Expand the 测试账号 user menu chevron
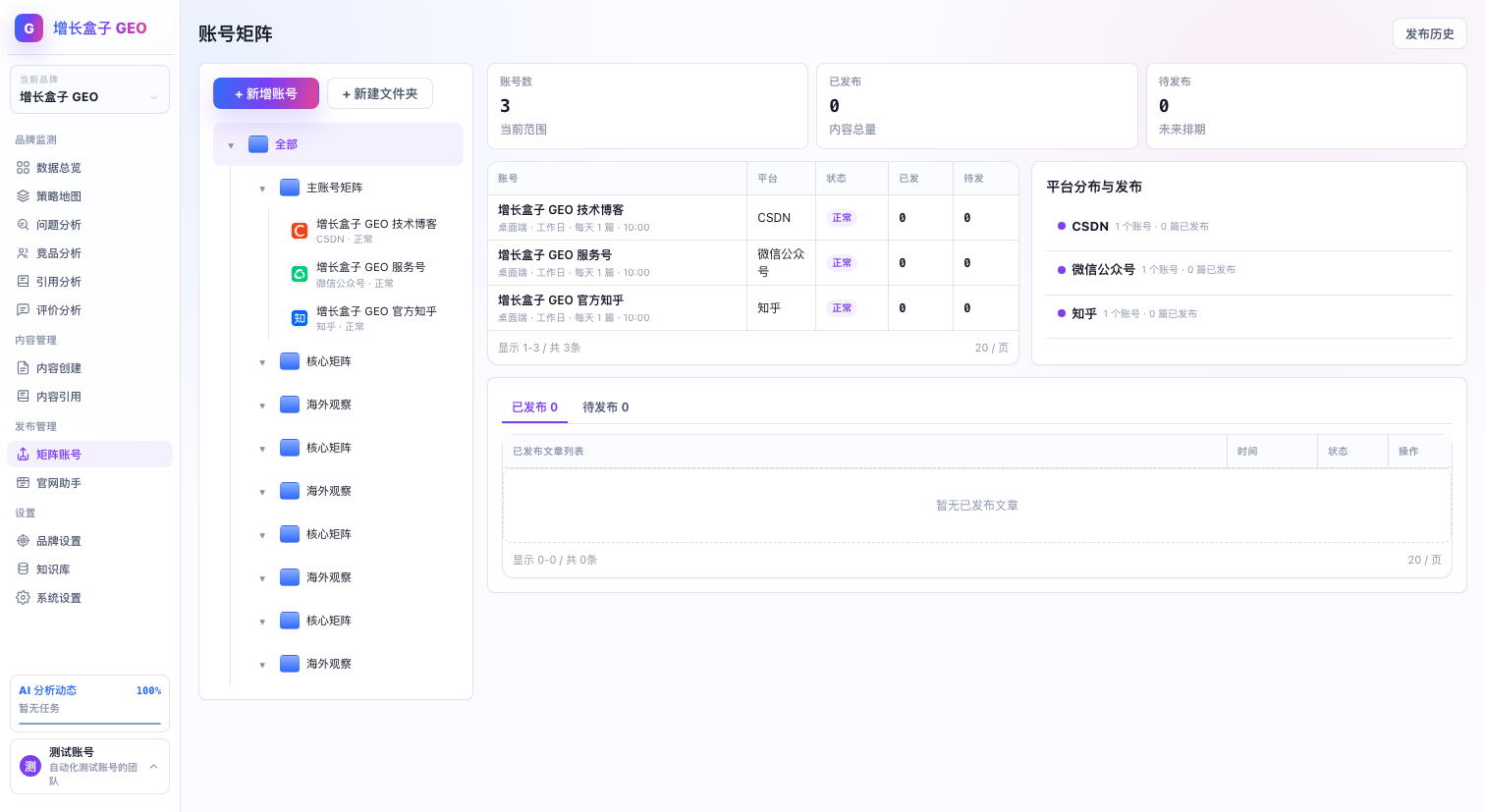Viewport: 1485px width, 812px height. click(x=153, y=767)
